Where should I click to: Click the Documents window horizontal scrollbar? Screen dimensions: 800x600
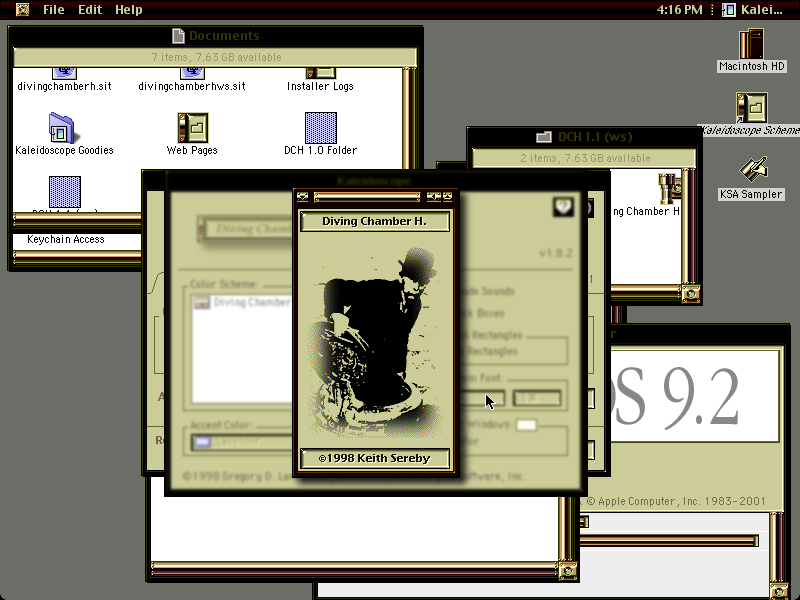77,219
